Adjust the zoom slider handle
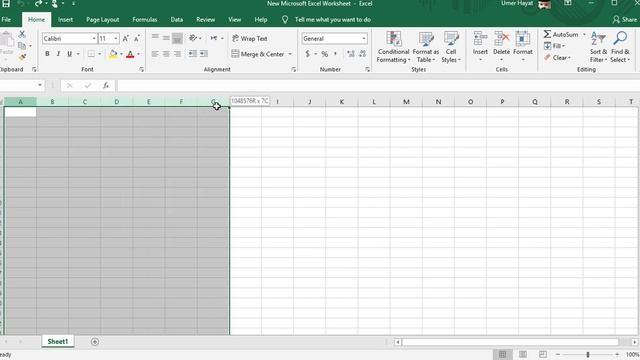The height and width of the screenshot is (360, 640). tap(588, 354)
